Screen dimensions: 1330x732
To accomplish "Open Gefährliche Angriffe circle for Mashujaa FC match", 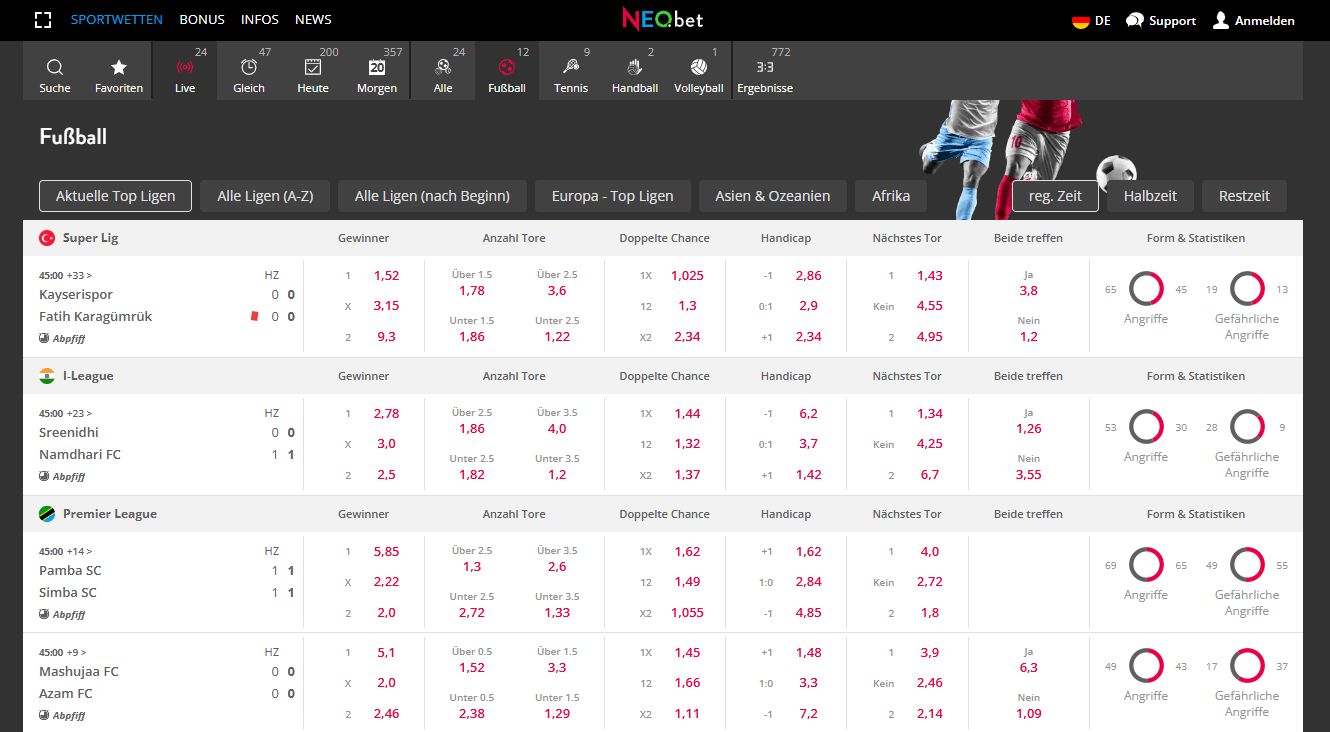I will (1247, 666).
